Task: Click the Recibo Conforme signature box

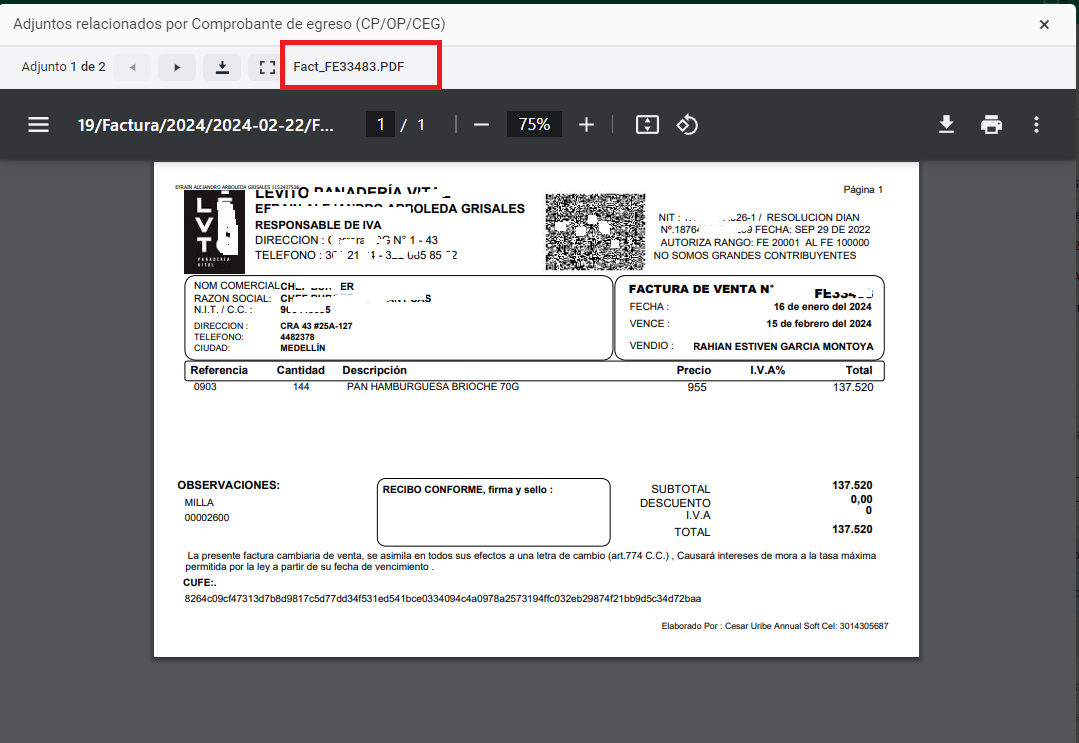Action: [x=493, y=512]
